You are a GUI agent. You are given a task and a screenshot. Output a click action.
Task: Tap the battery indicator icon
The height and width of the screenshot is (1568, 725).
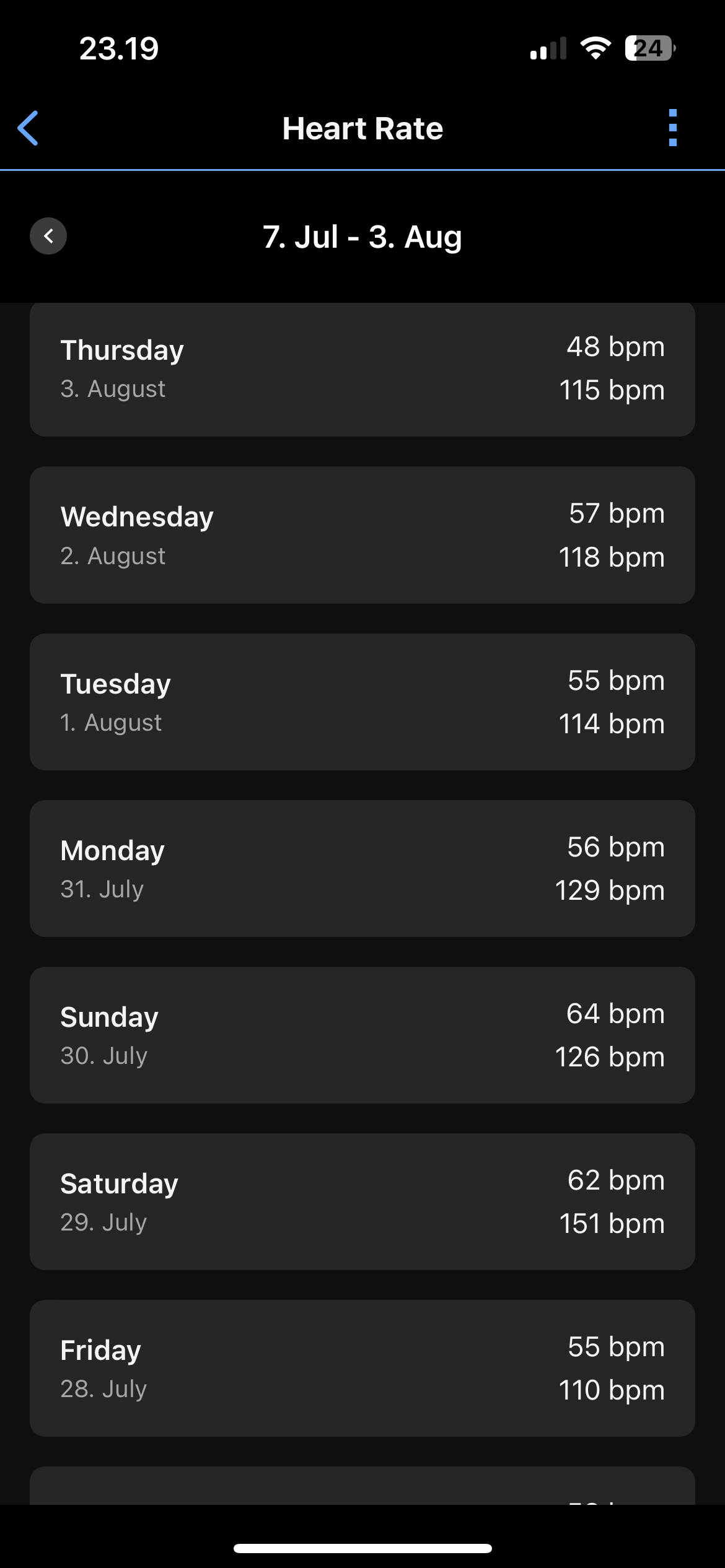tap(649, 48)
